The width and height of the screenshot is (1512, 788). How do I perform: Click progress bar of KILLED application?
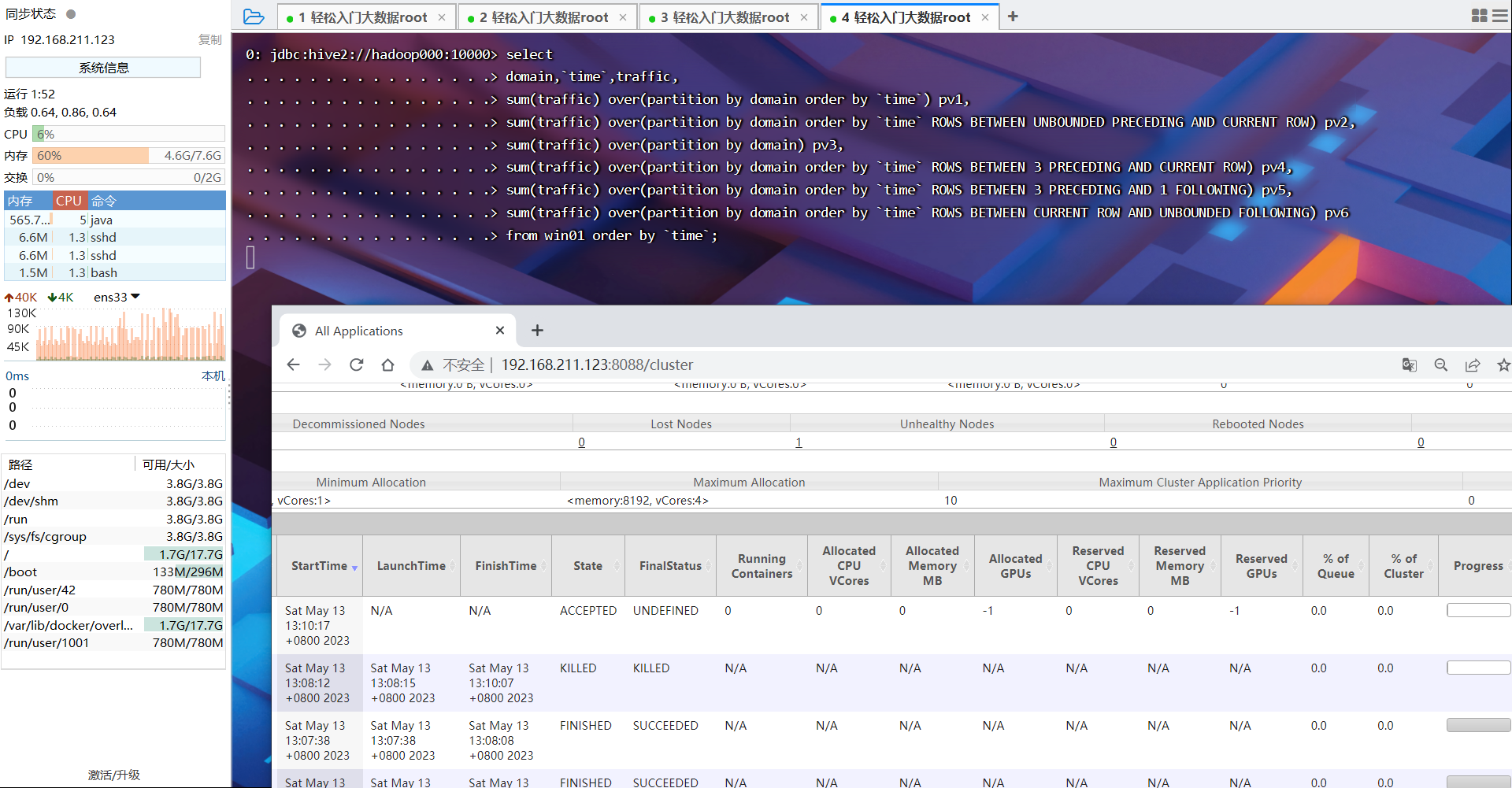click(1478, 668)
